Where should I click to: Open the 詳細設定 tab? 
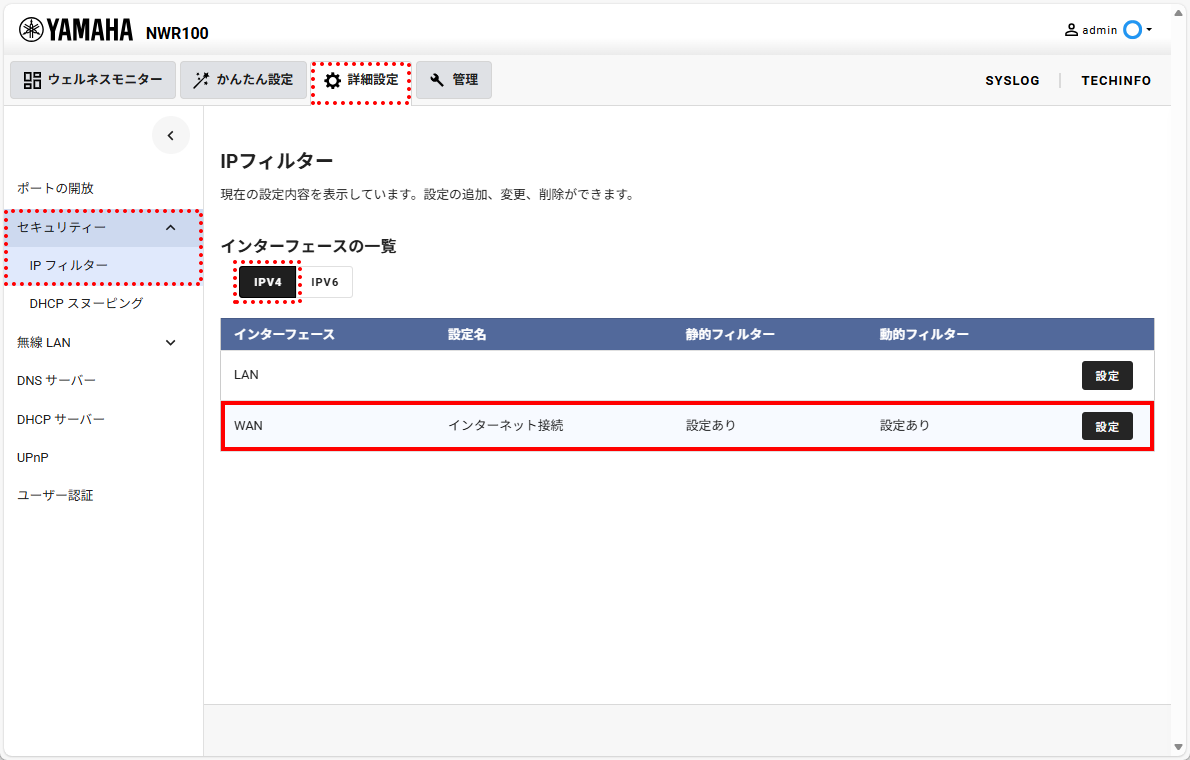tap(361, 80)
